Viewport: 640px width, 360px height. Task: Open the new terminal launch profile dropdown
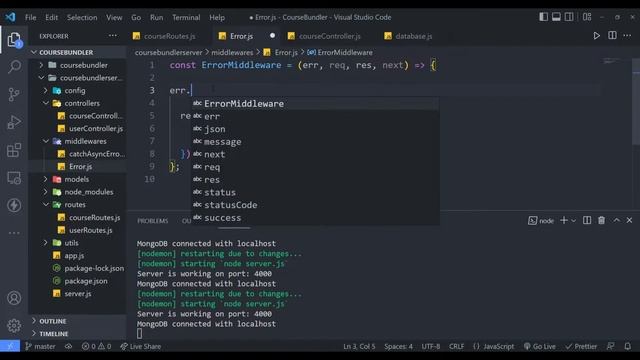coord(573,220)
